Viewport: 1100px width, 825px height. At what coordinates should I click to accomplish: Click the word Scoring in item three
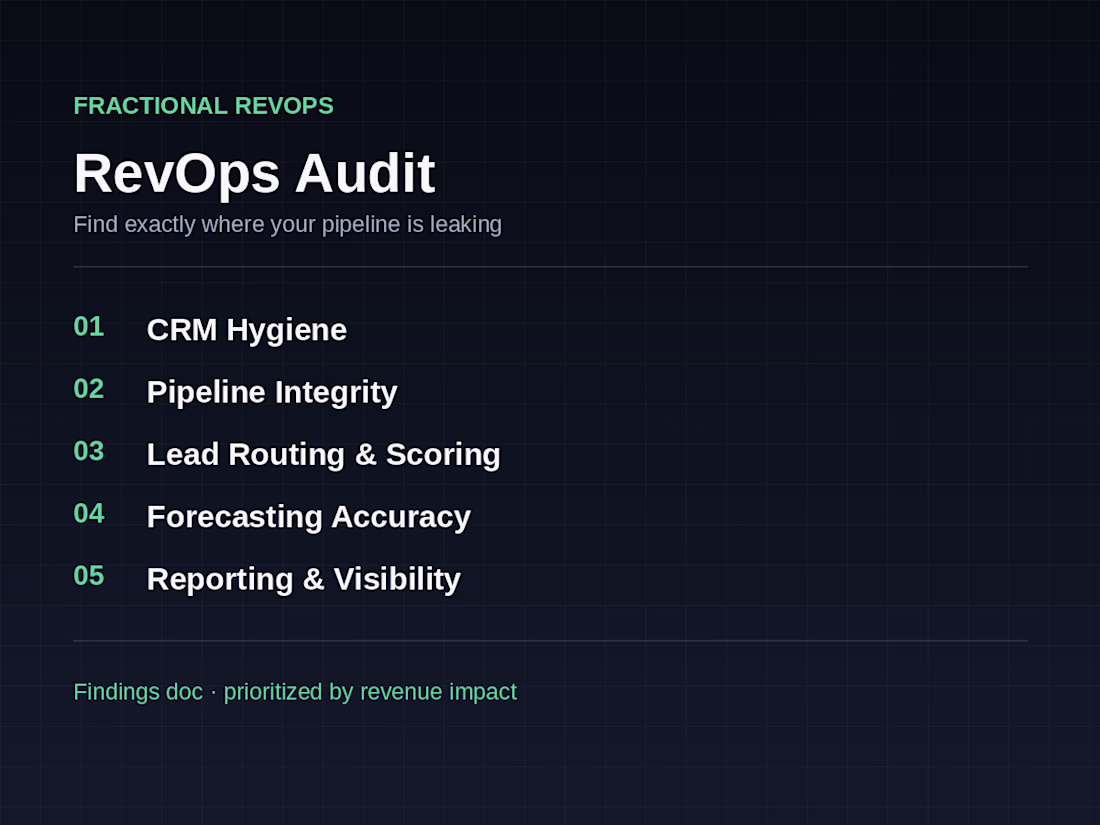click(x=443, y=455)
